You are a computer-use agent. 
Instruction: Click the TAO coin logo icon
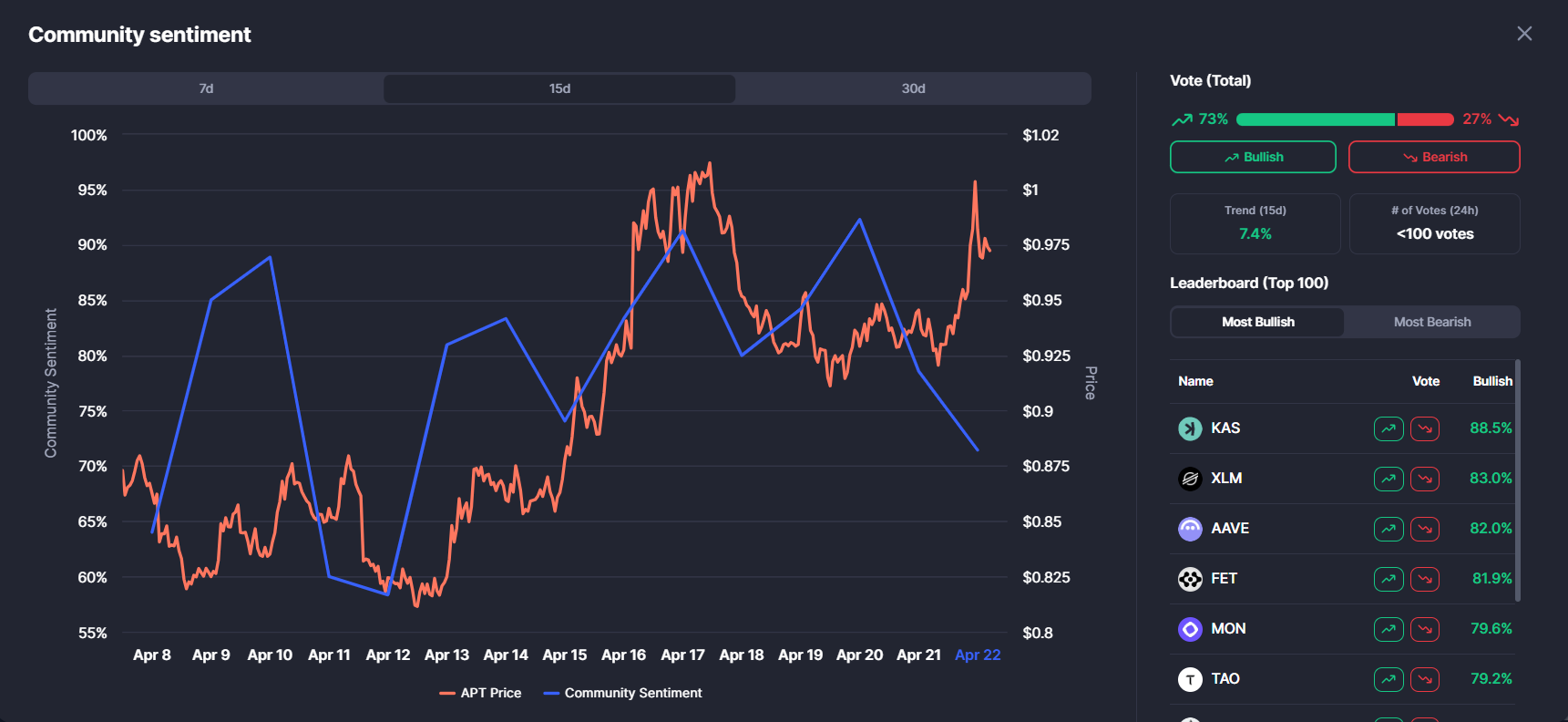[1190, 679]
